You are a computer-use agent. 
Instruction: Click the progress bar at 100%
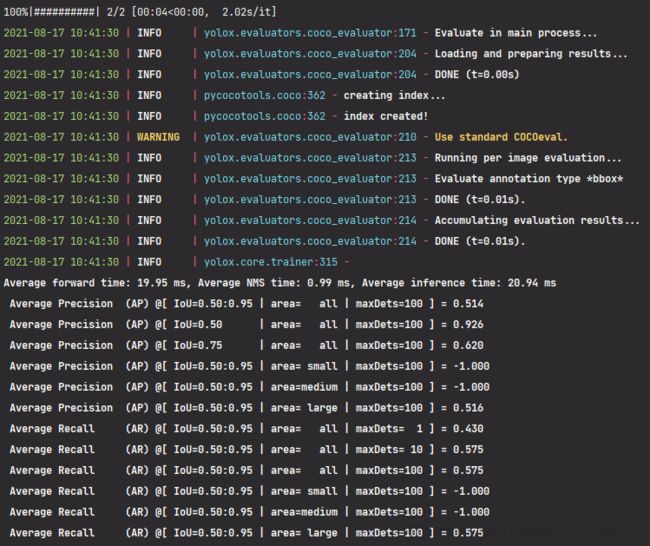51,12
